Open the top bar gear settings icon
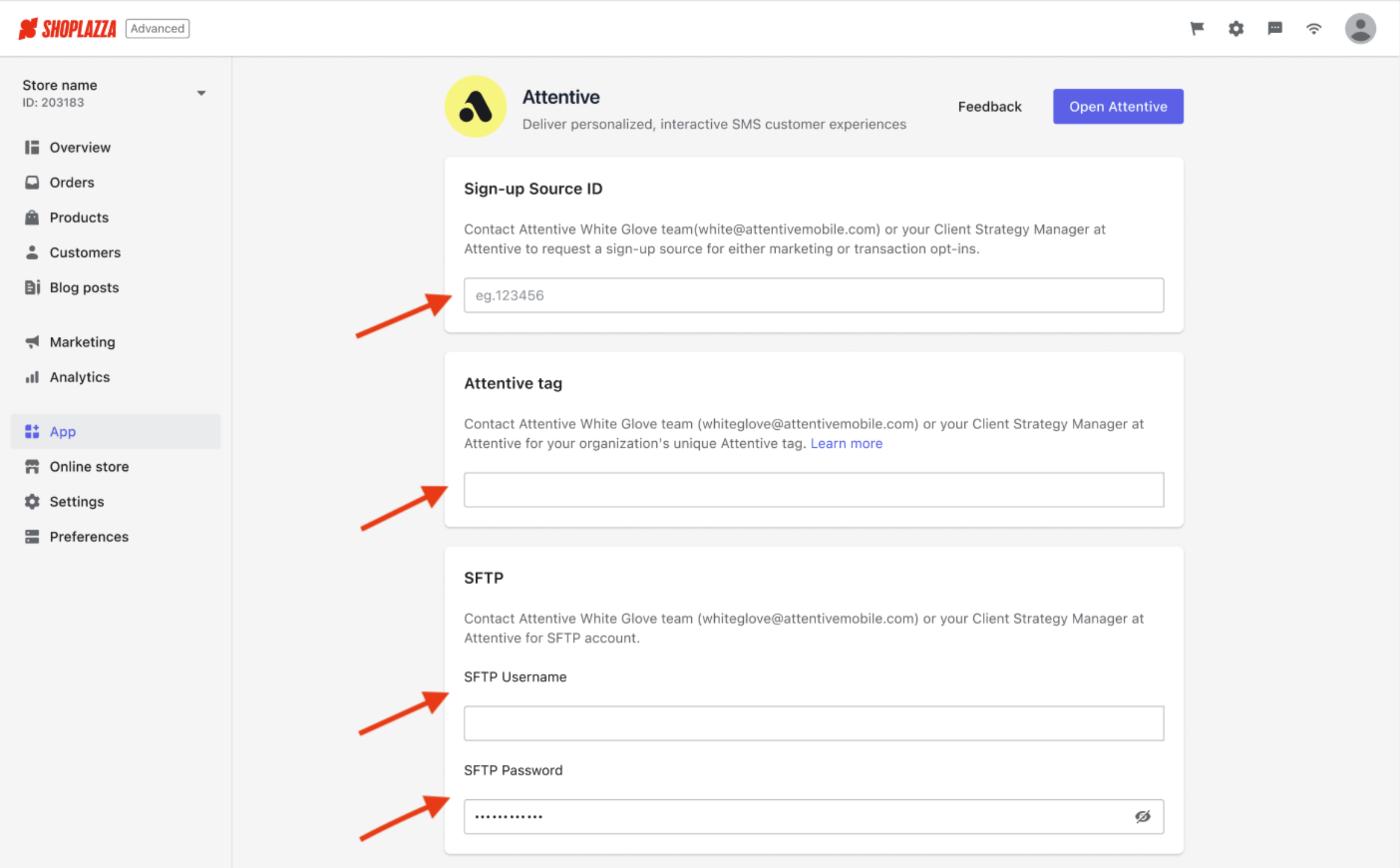 1236,28
